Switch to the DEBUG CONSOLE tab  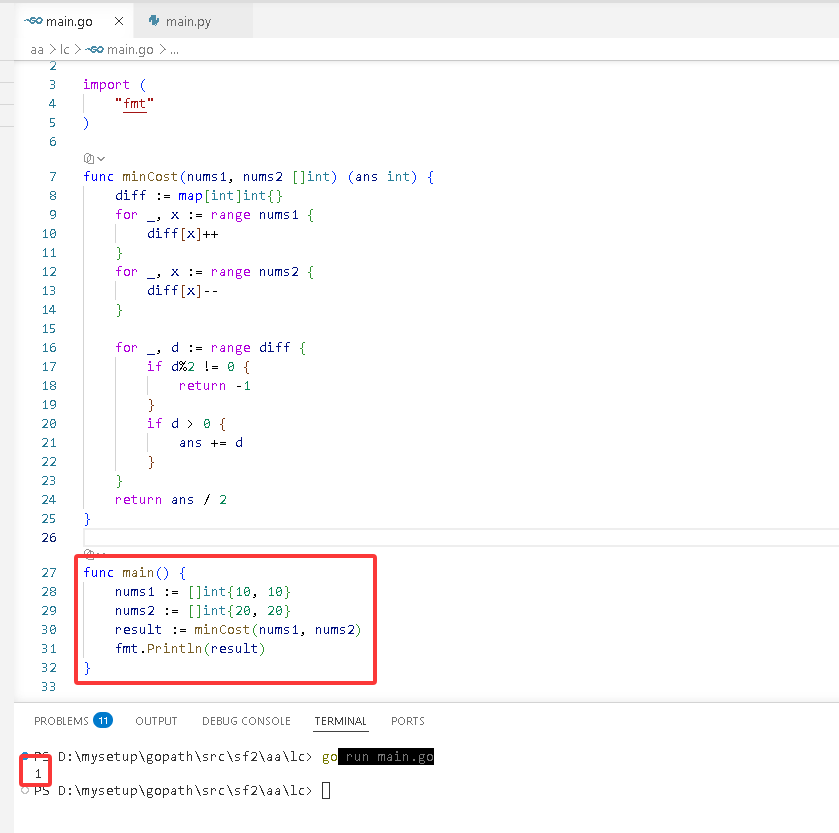point(246,721)
